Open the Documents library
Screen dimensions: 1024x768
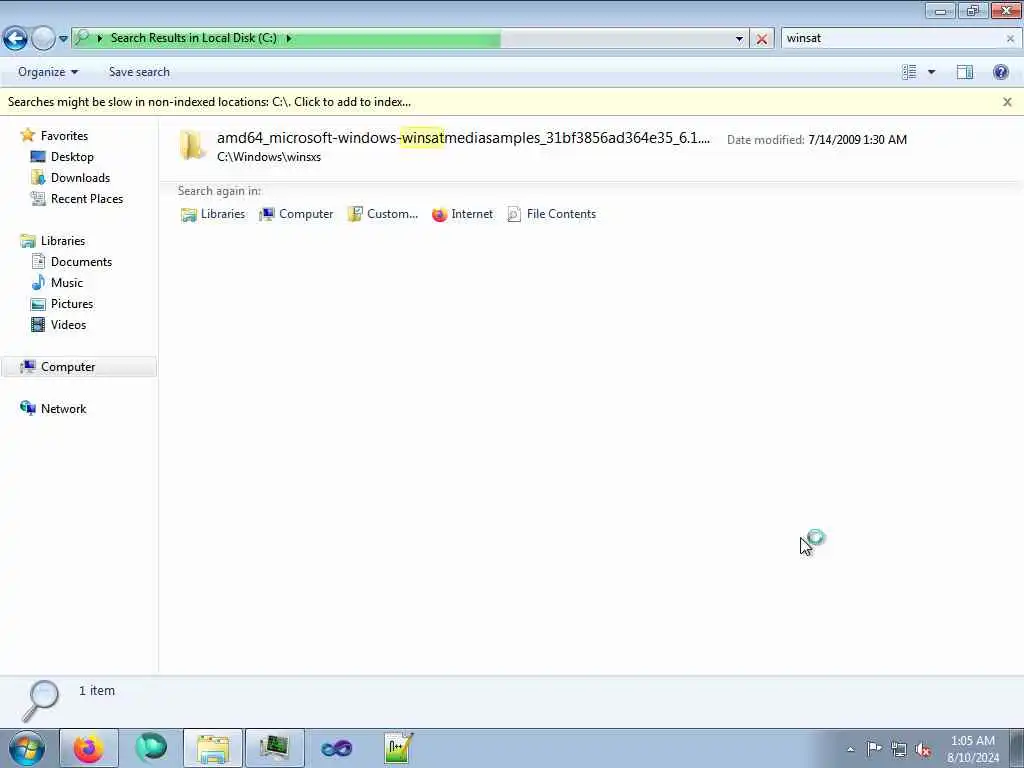pos(81,262)
